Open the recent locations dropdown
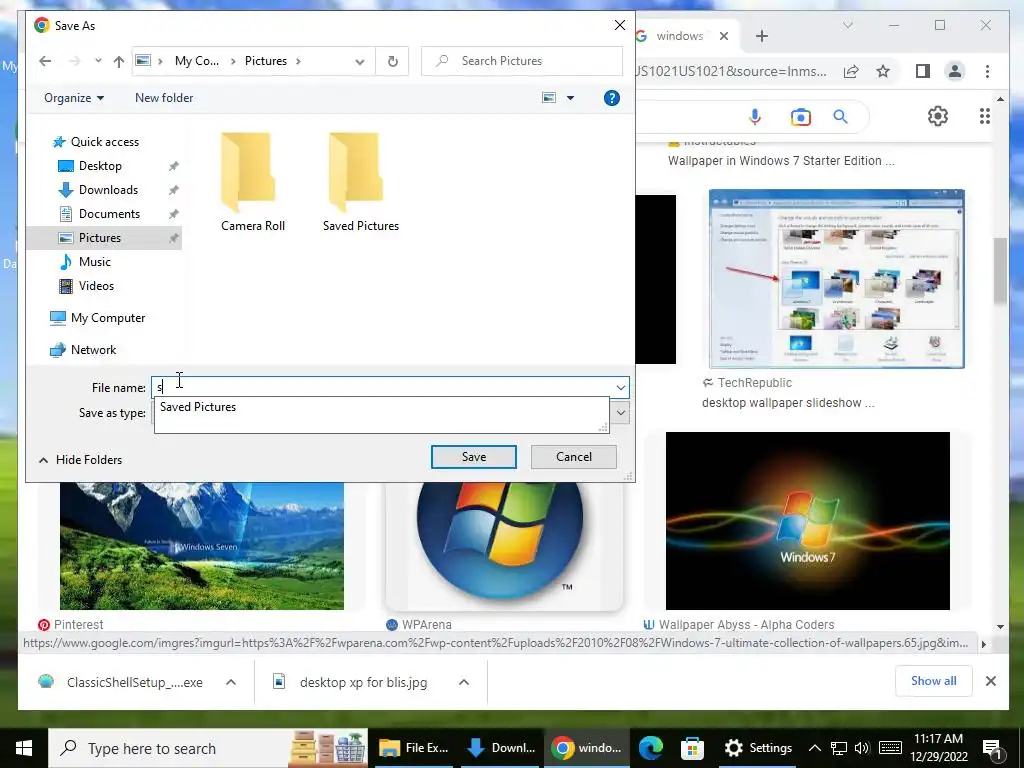Viewport: 1024px width, 768px height. coord(98,61)
